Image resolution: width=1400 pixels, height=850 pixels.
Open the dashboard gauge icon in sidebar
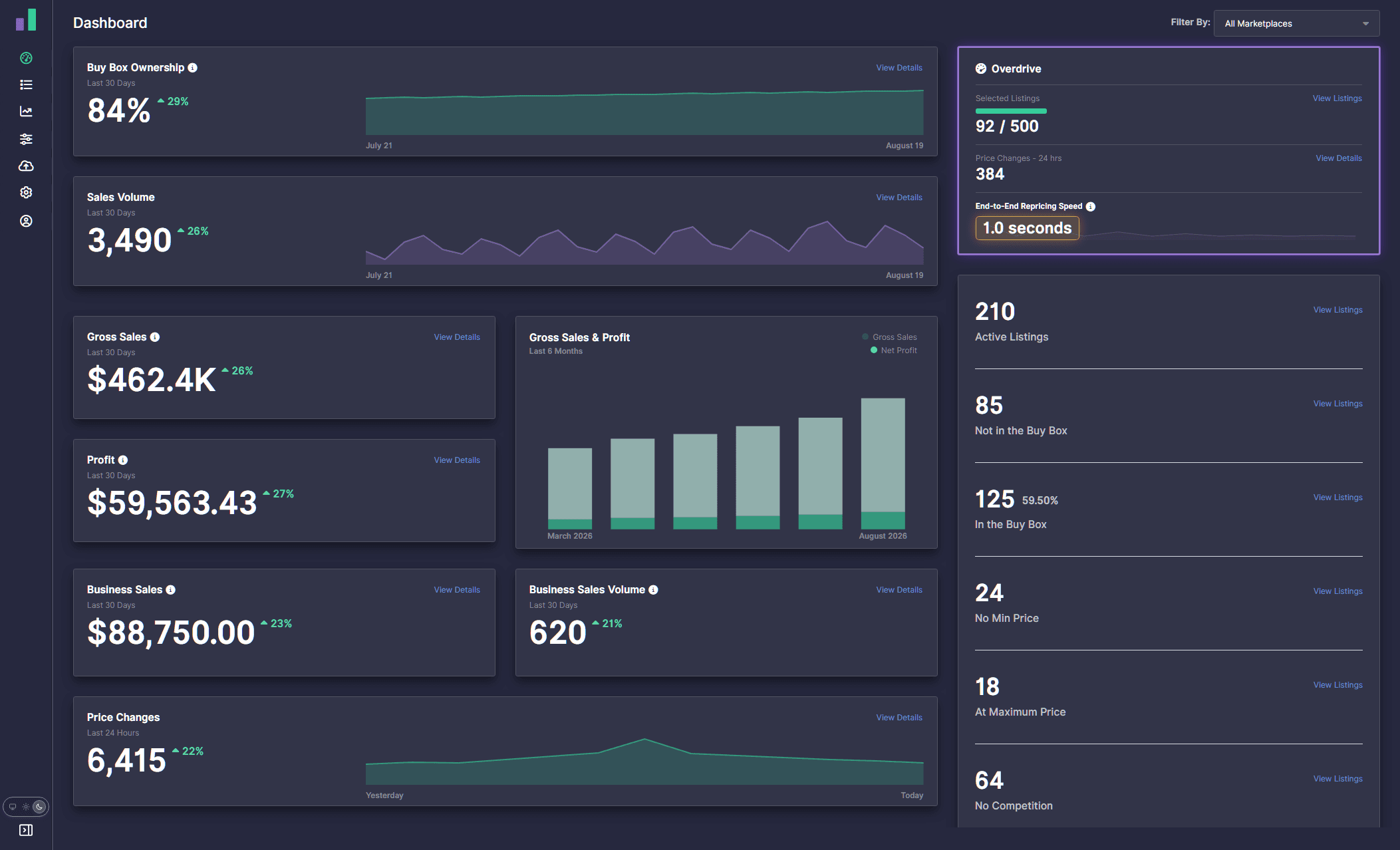26,58
